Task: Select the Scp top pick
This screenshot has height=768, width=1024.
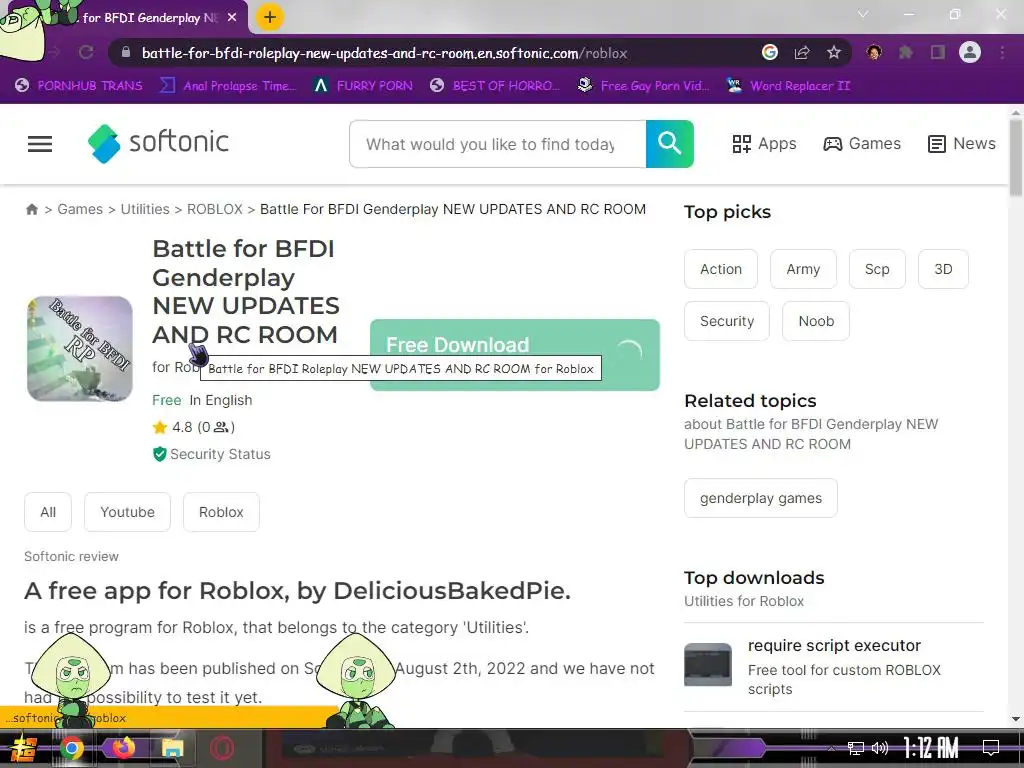Action: click(x=877, y=269)
